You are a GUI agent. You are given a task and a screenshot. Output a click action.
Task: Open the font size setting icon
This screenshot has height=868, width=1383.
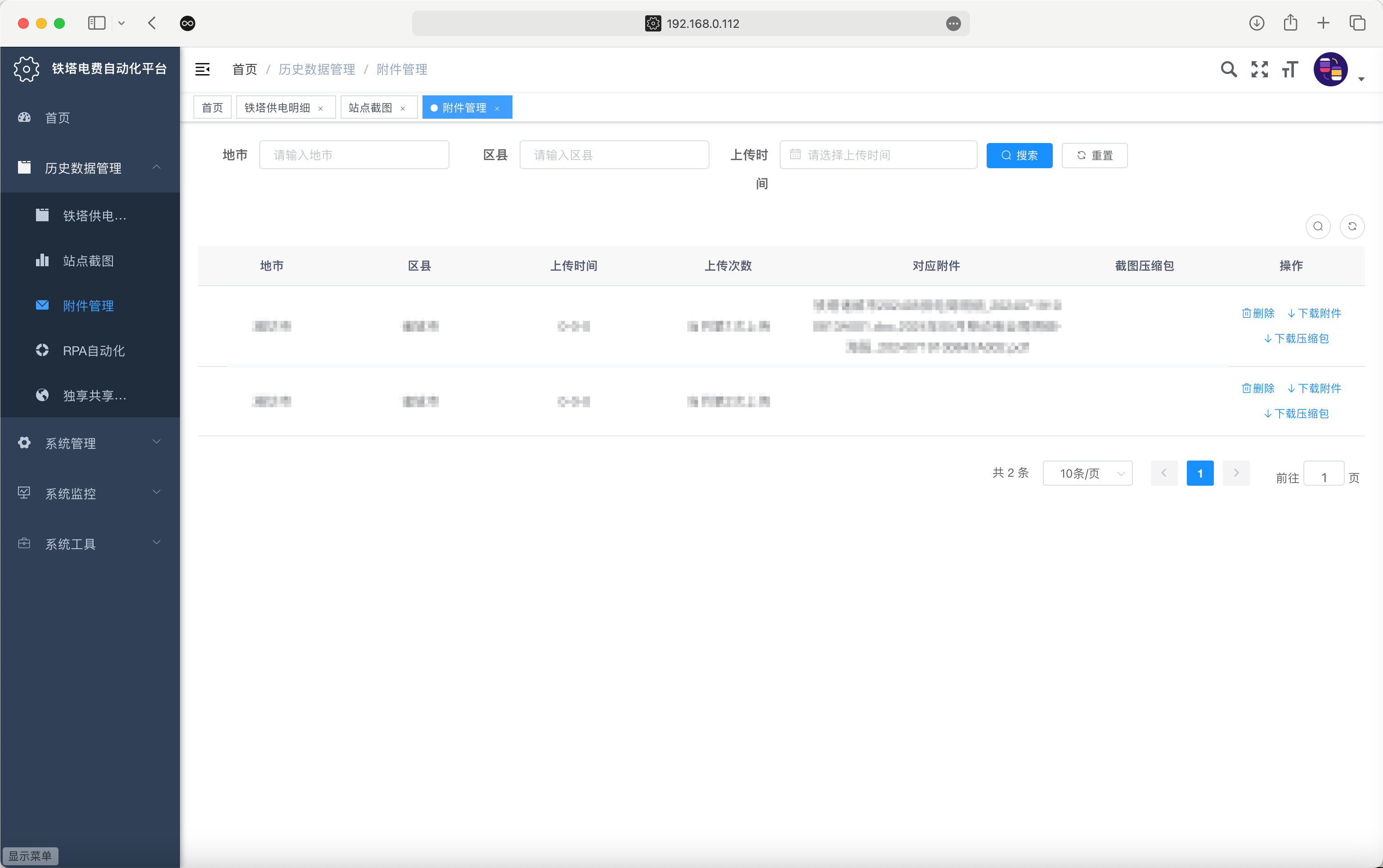point(1289,69)
